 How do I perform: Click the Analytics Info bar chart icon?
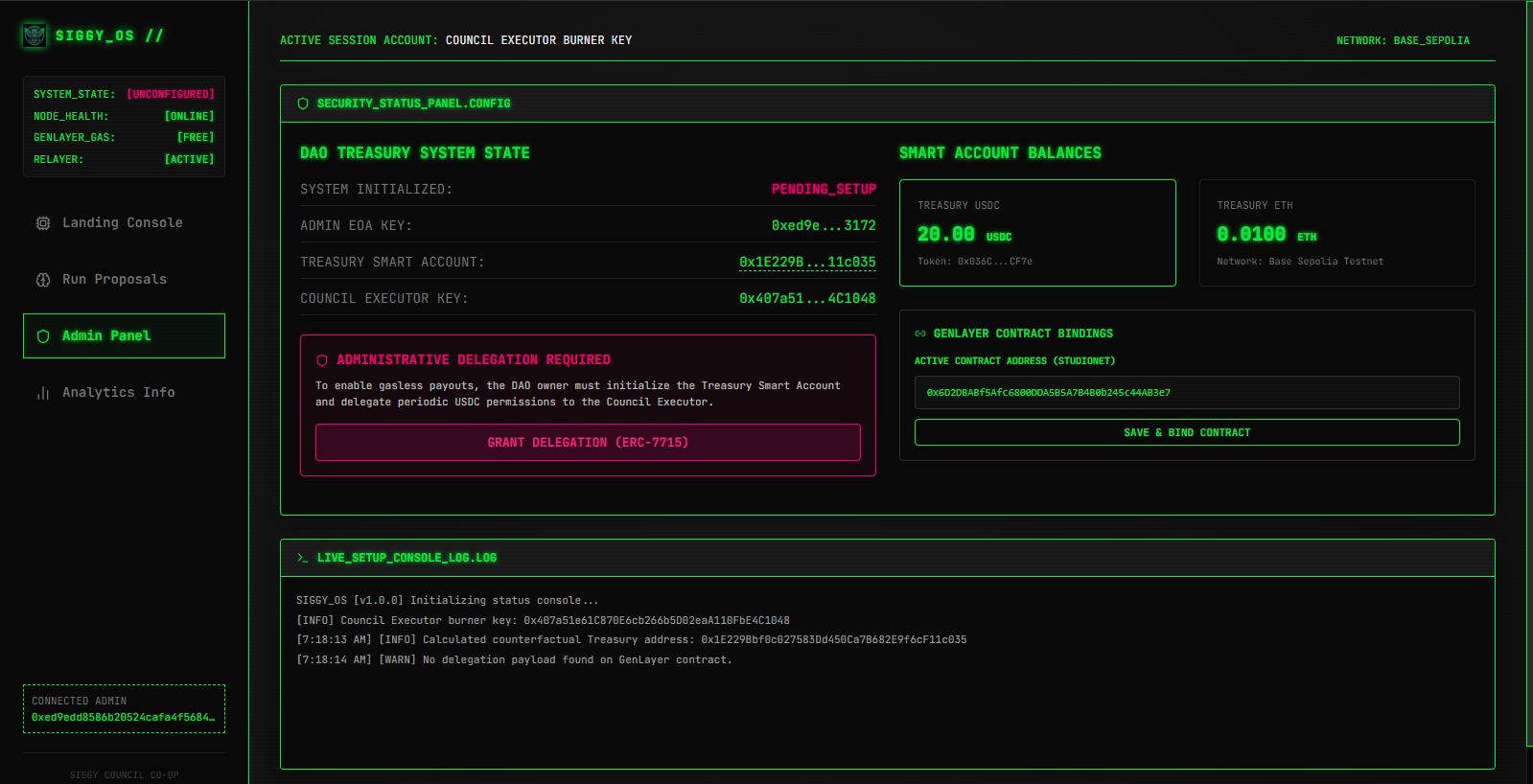pyautogui.click(x=43, y=393)
